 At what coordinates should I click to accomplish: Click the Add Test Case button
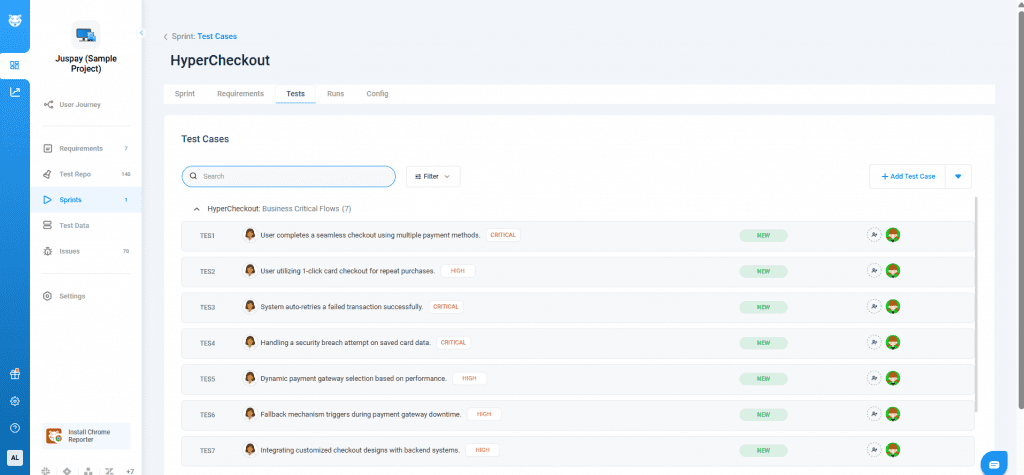(908, 176)
